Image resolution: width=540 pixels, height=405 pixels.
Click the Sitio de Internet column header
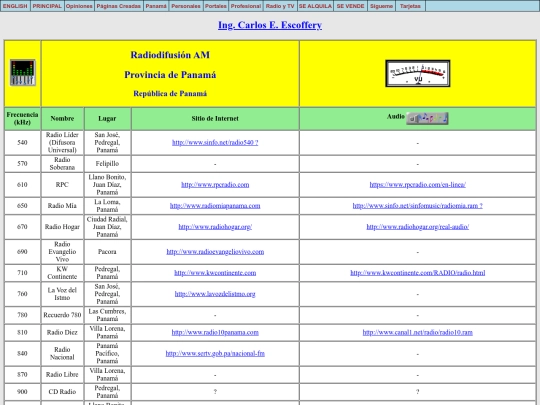tap(215, 118)
